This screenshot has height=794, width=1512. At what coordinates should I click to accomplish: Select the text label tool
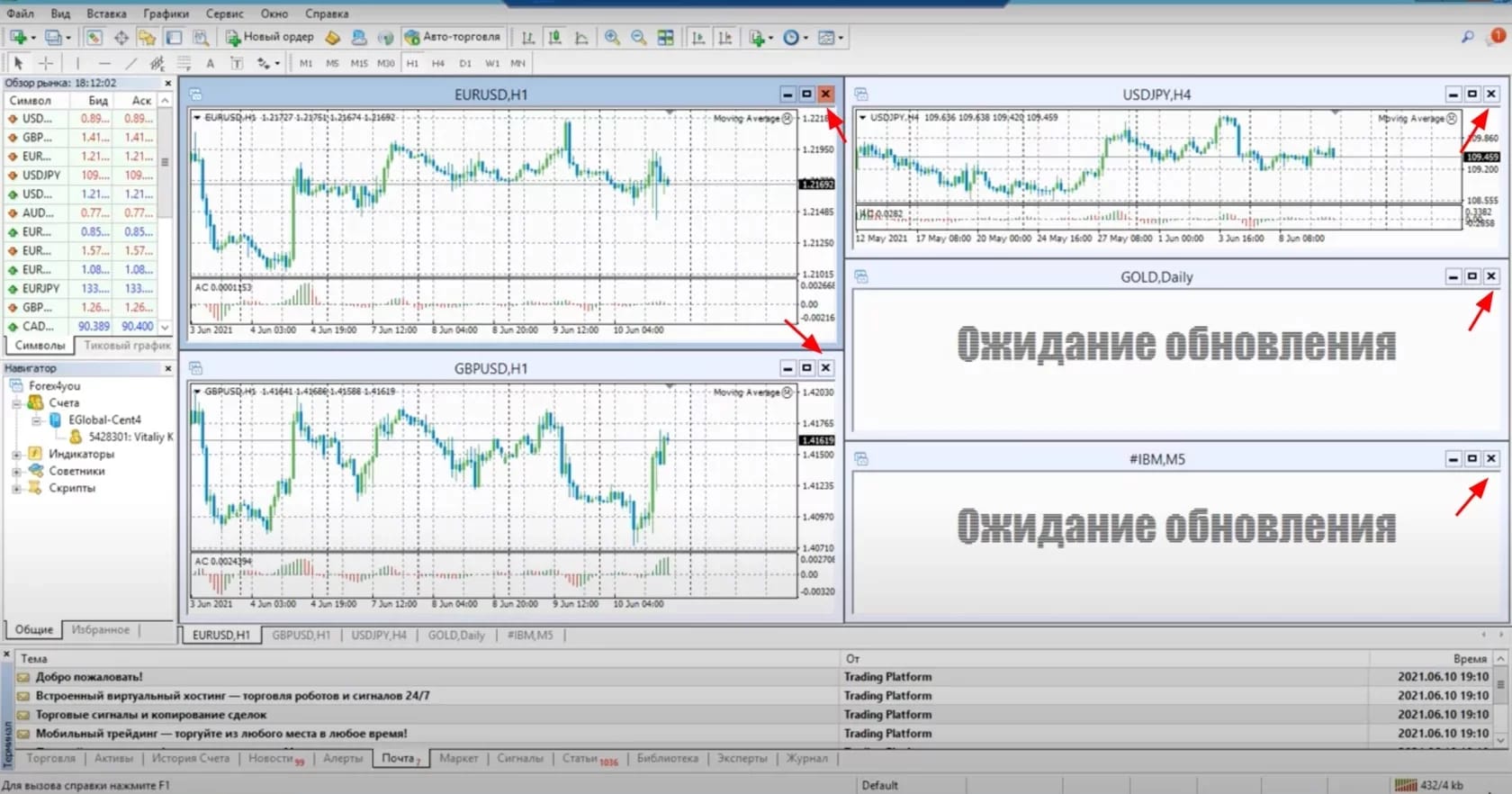[x=237, y=63]
